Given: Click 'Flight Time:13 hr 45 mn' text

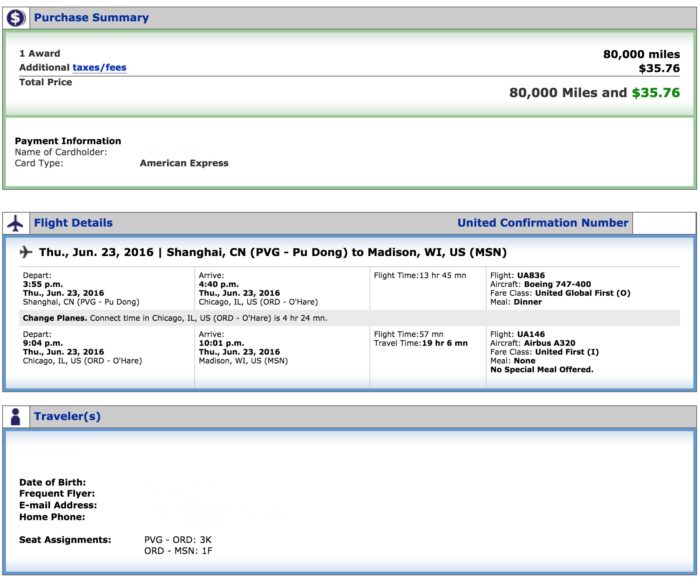Looking at the screenshot, I should click(420, 275).
